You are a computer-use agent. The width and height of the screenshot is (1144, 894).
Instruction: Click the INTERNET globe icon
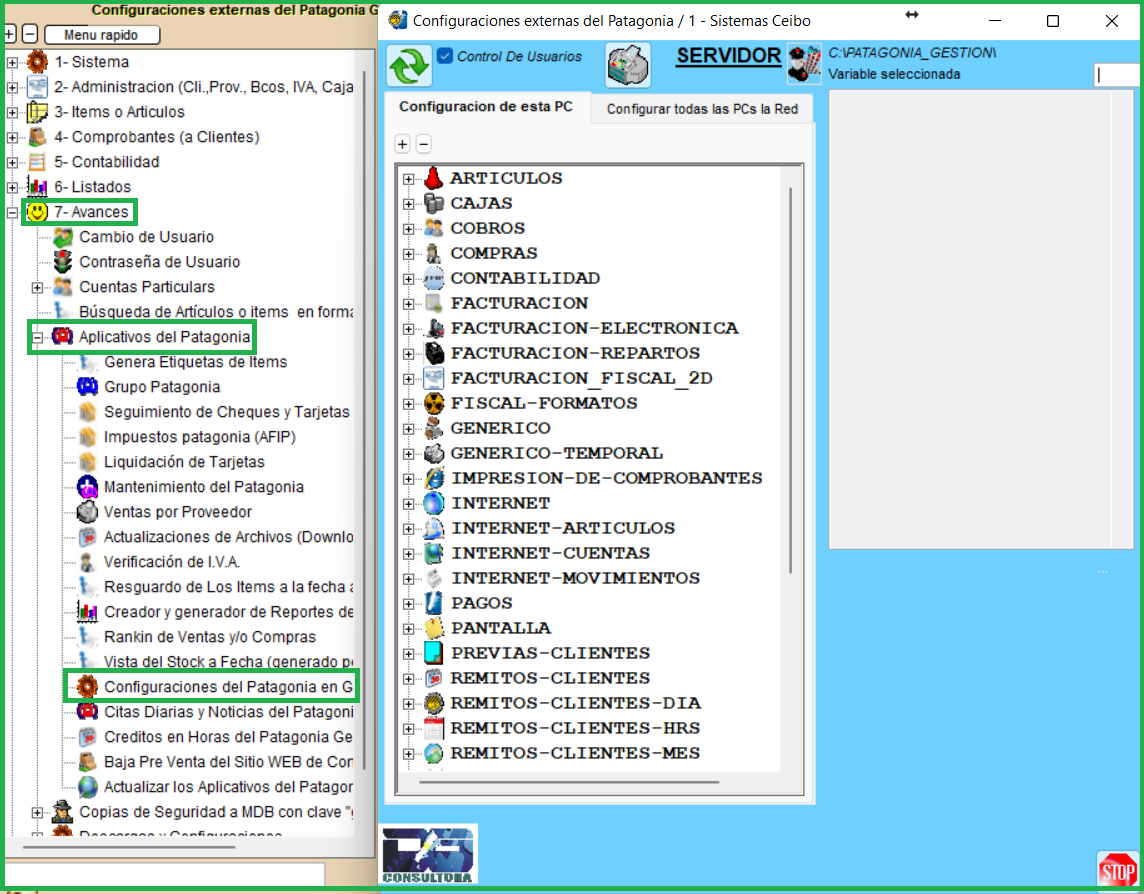click(x=434, y=503)
